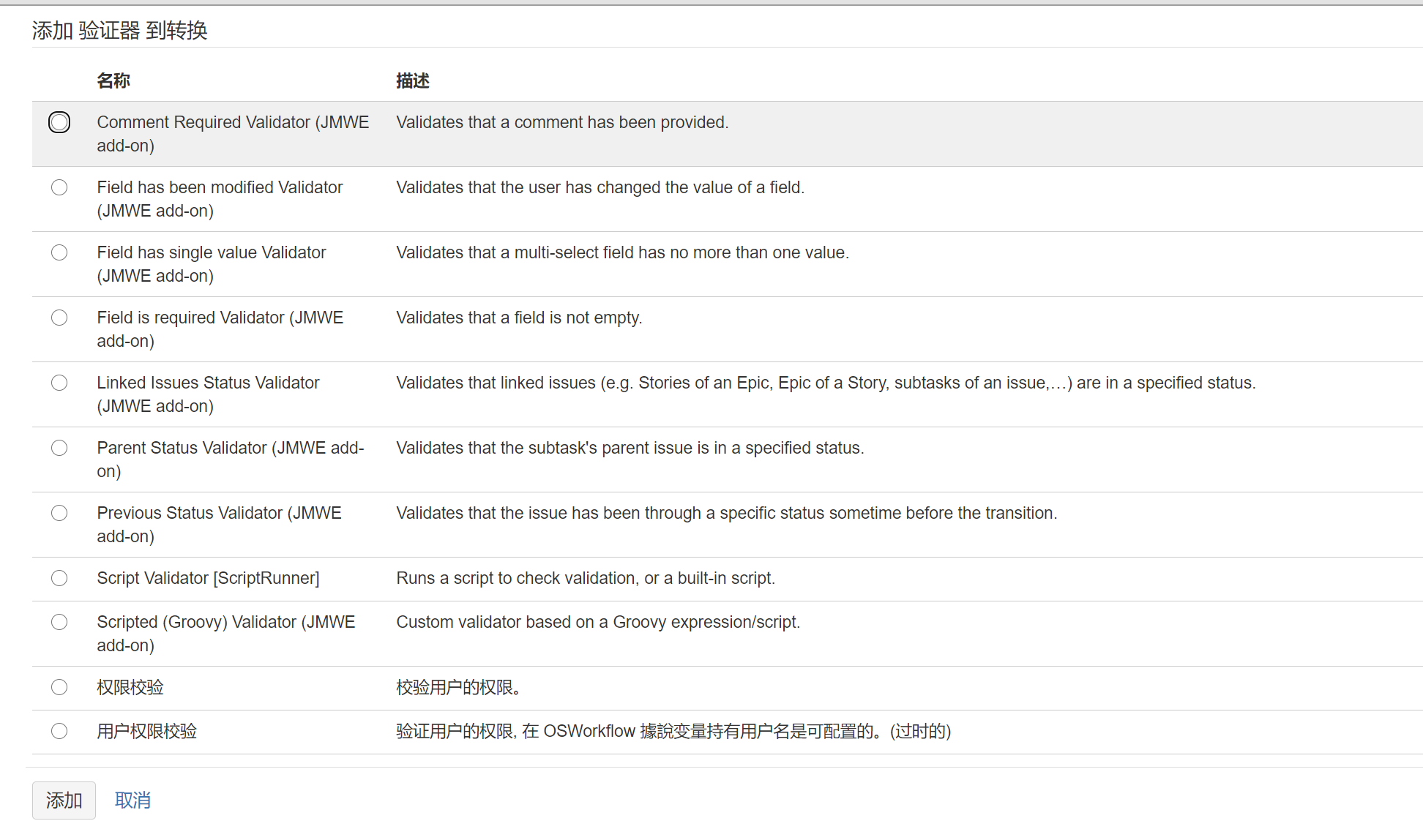This screenshot has height=840, width=1423.
Task: Click the 取消 link
Action: click(x=132, y=800)
